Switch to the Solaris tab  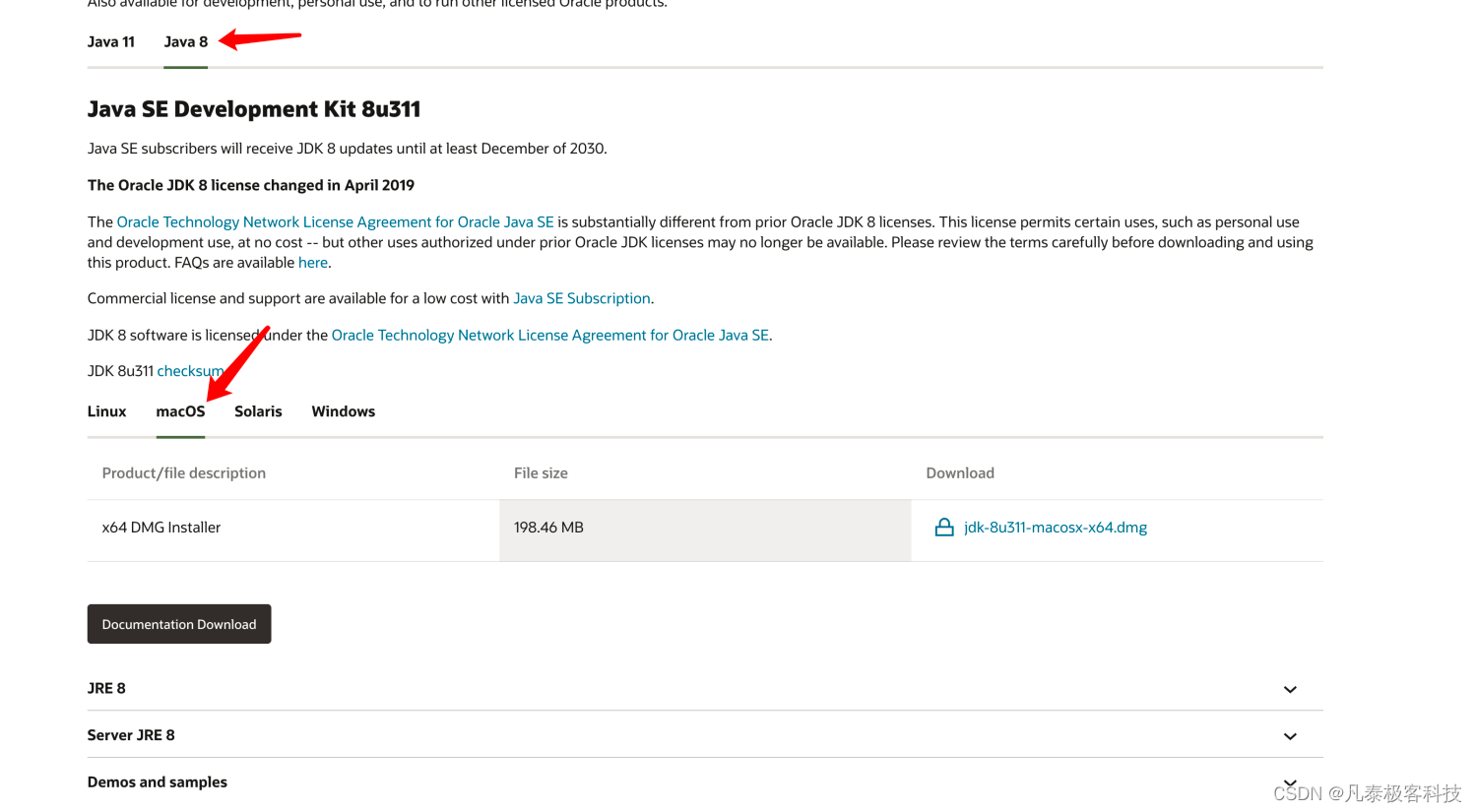click(258, 411)
